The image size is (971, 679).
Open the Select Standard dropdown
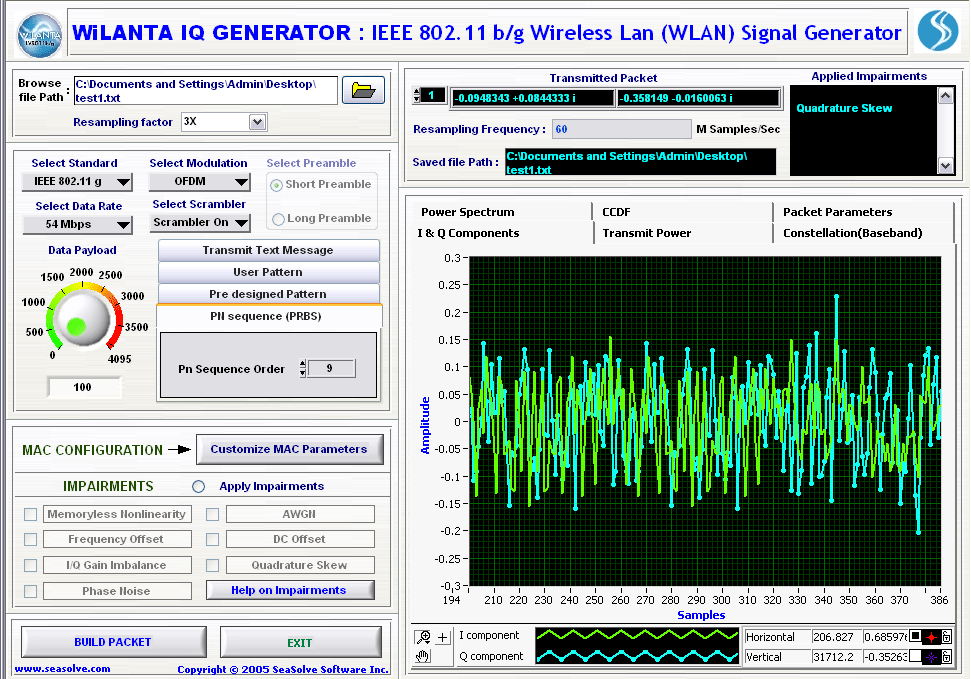[x=77, y=182]
